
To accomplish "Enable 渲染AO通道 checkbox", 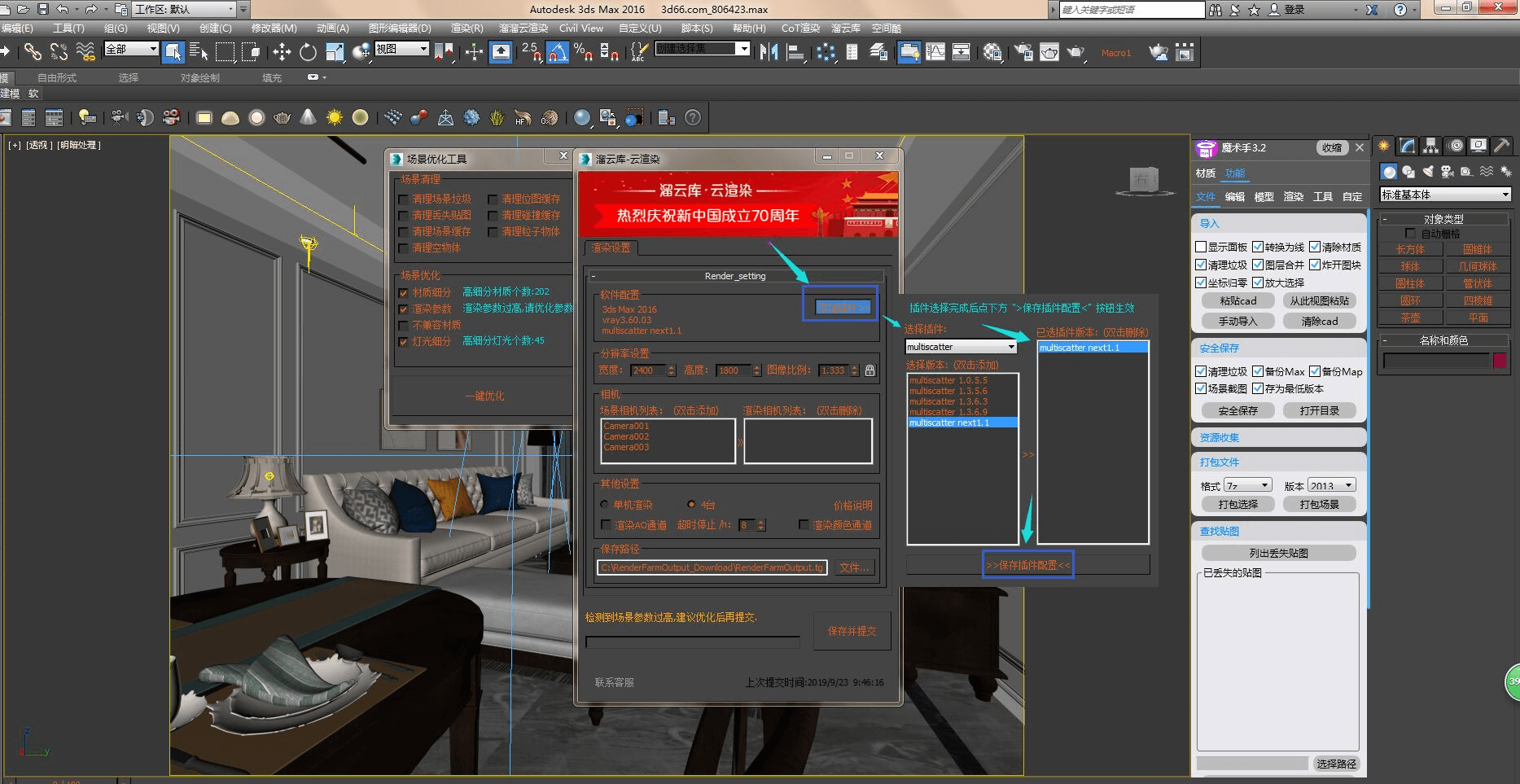I will (606, 525).
